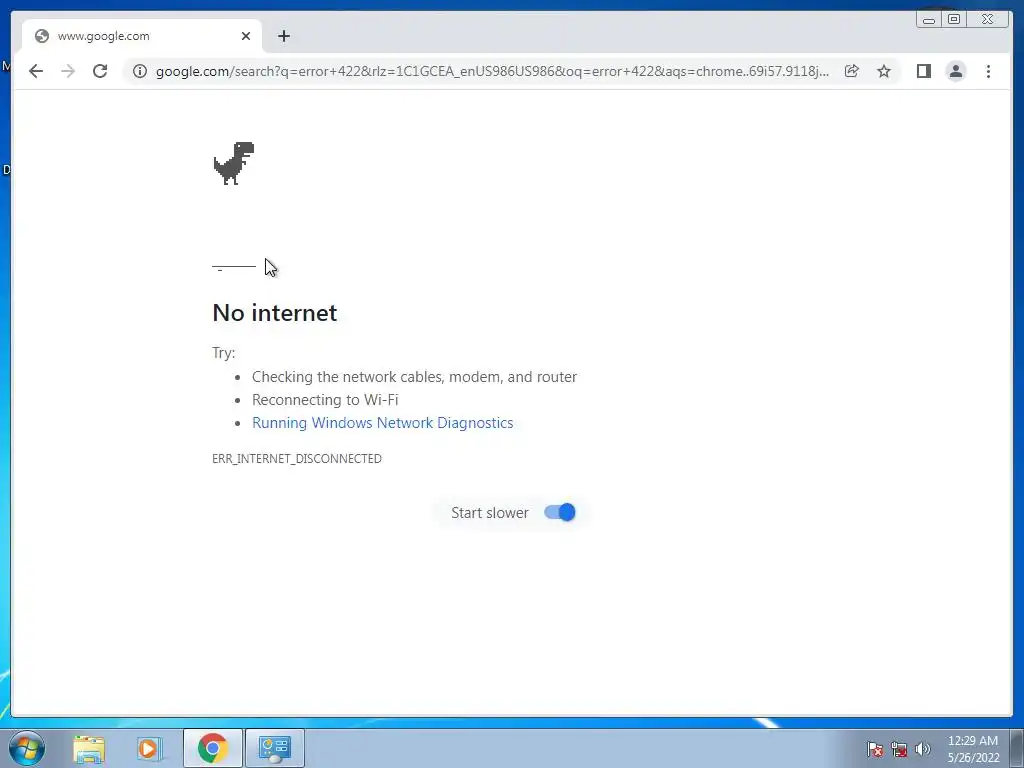Image resolution: width=1024 pixels, height=768 pixels.
Task: Click the Chrome taskbar button
Action: point(213,748)
